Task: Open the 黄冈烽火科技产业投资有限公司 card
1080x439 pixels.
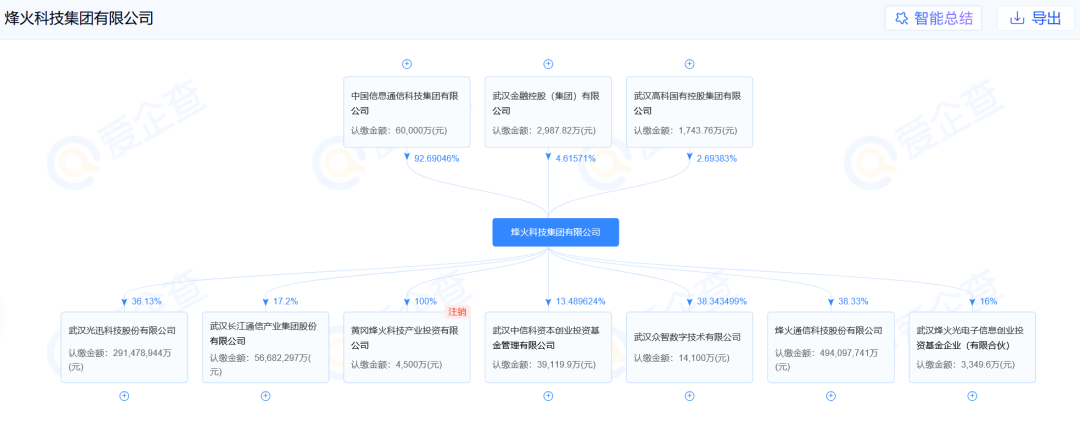Action: tap(406, 346)
